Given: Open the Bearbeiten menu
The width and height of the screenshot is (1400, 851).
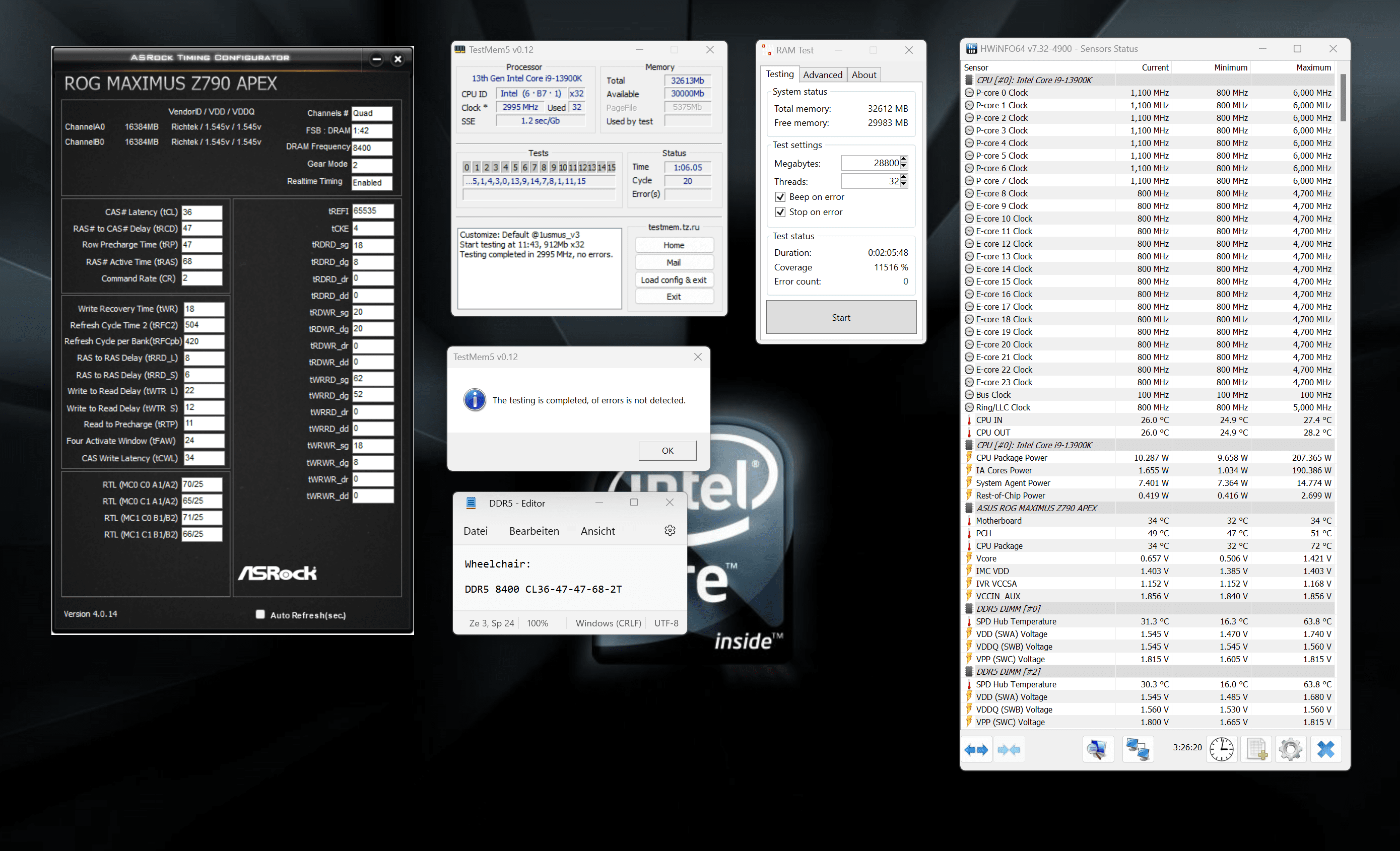Looking at the screenshot, I should click(x=534, y=531).
